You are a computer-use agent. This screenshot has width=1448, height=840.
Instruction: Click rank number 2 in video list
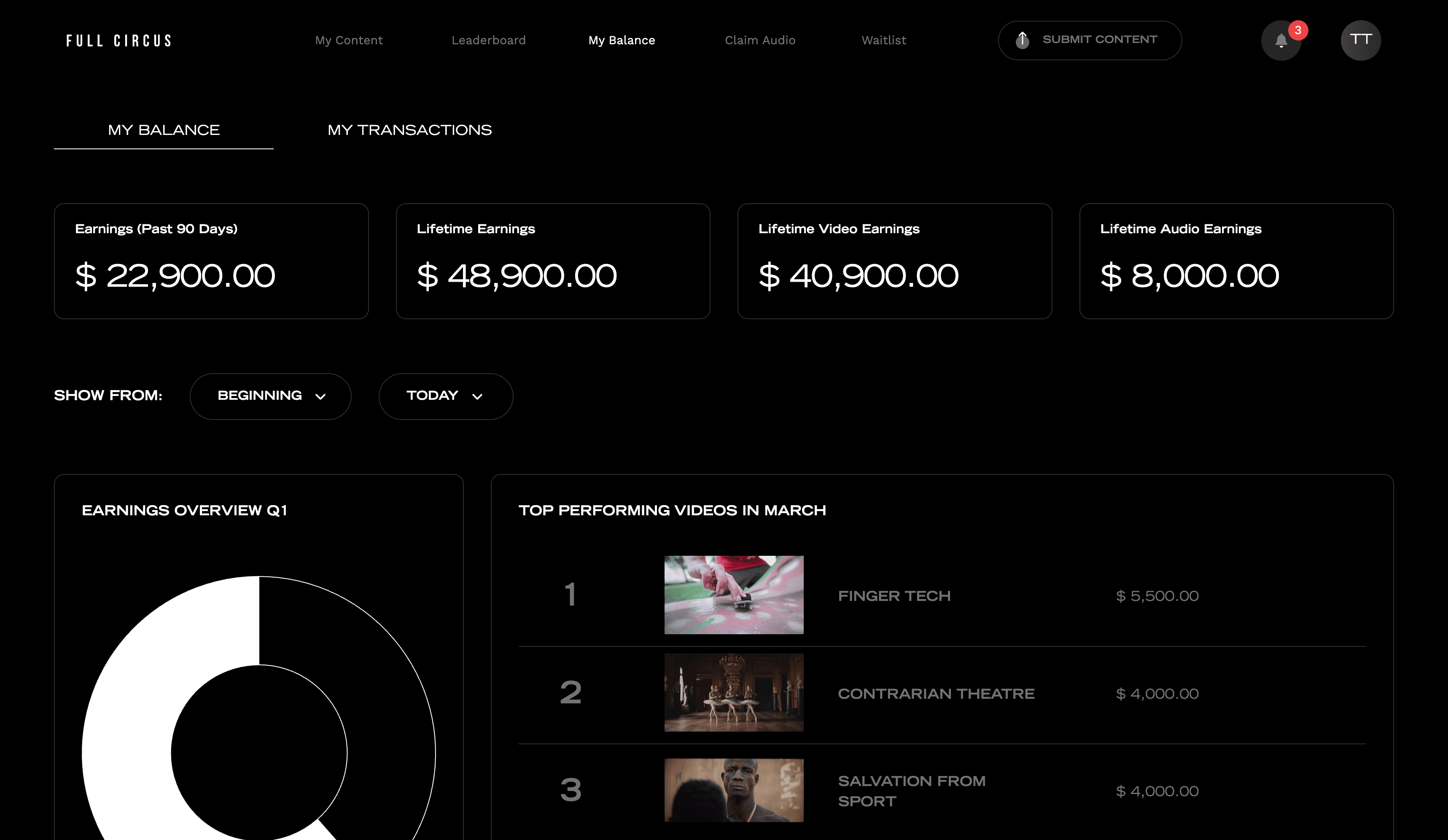pos(571,692)
